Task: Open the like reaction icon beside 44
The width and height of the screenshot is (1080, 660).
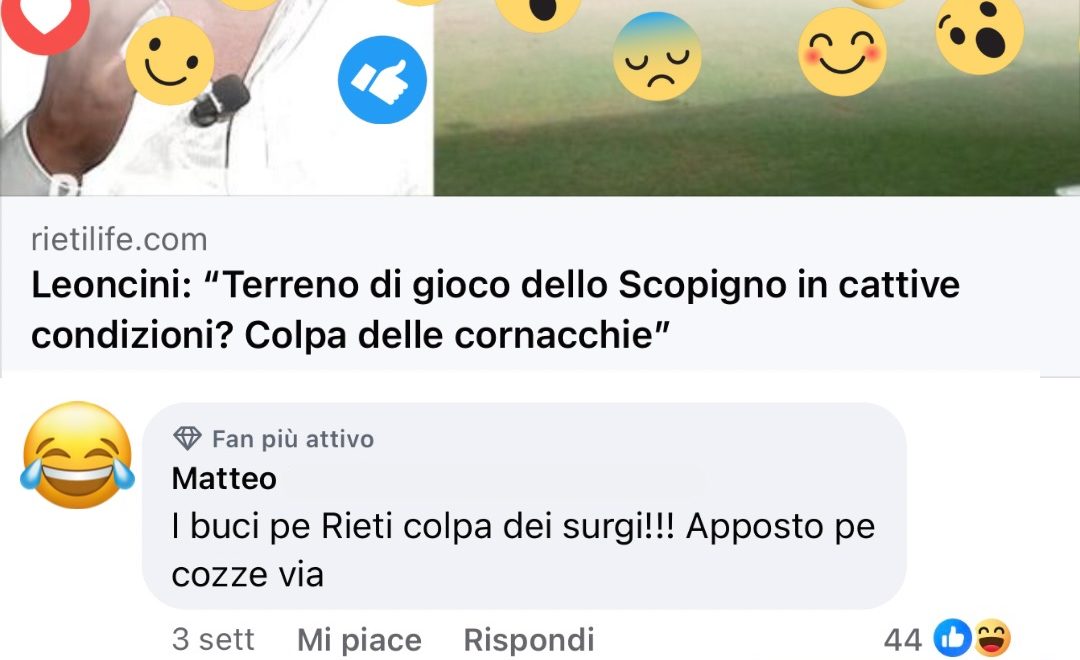Action: tap(952, 638)
